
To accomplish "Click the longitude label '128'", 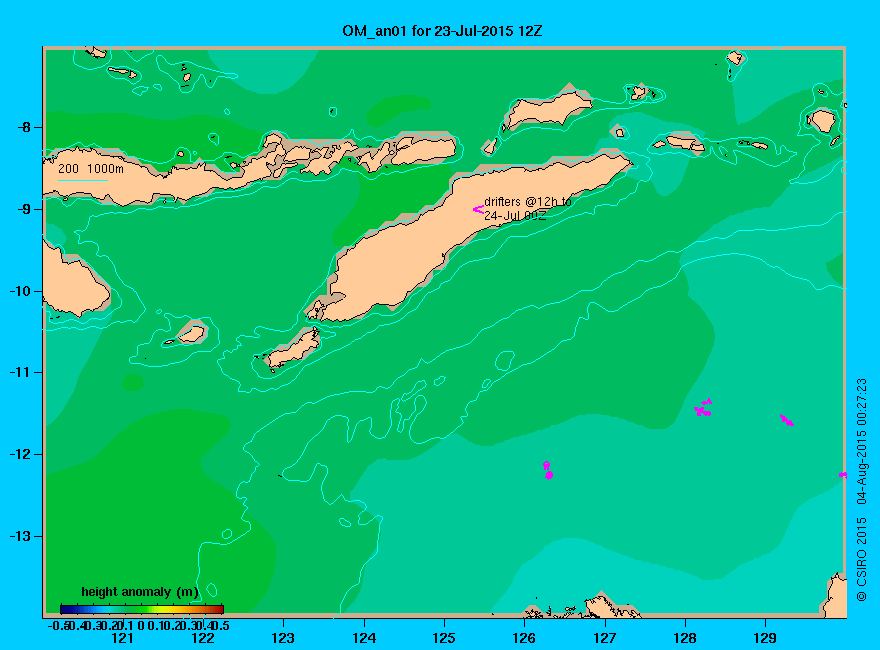I will 685,638.
